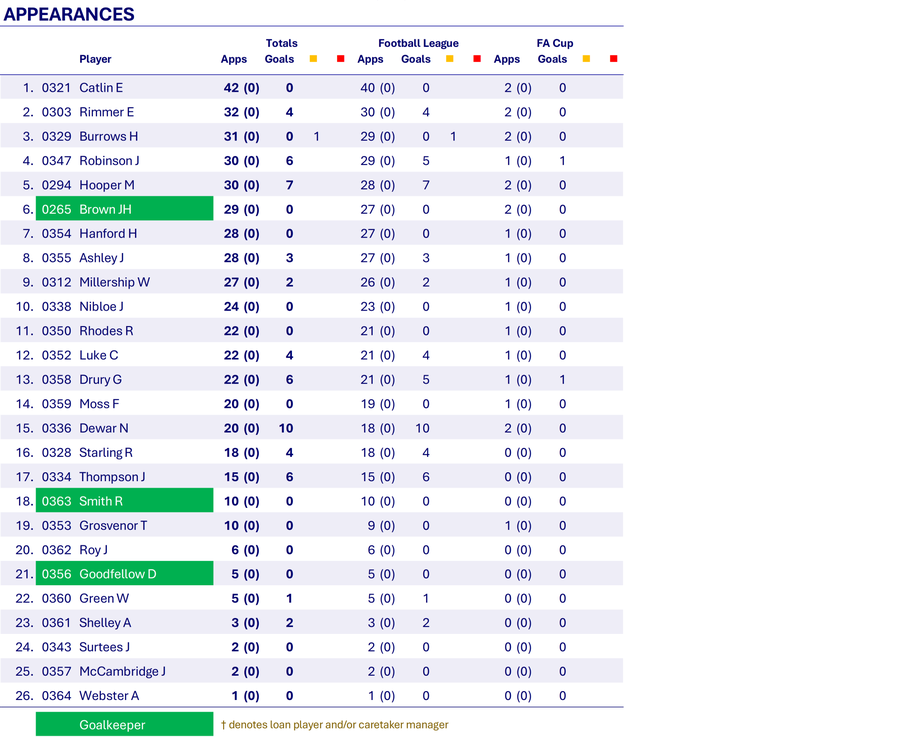Select player Ashley J
Screen dimensions: 900x737
(102, 258)
